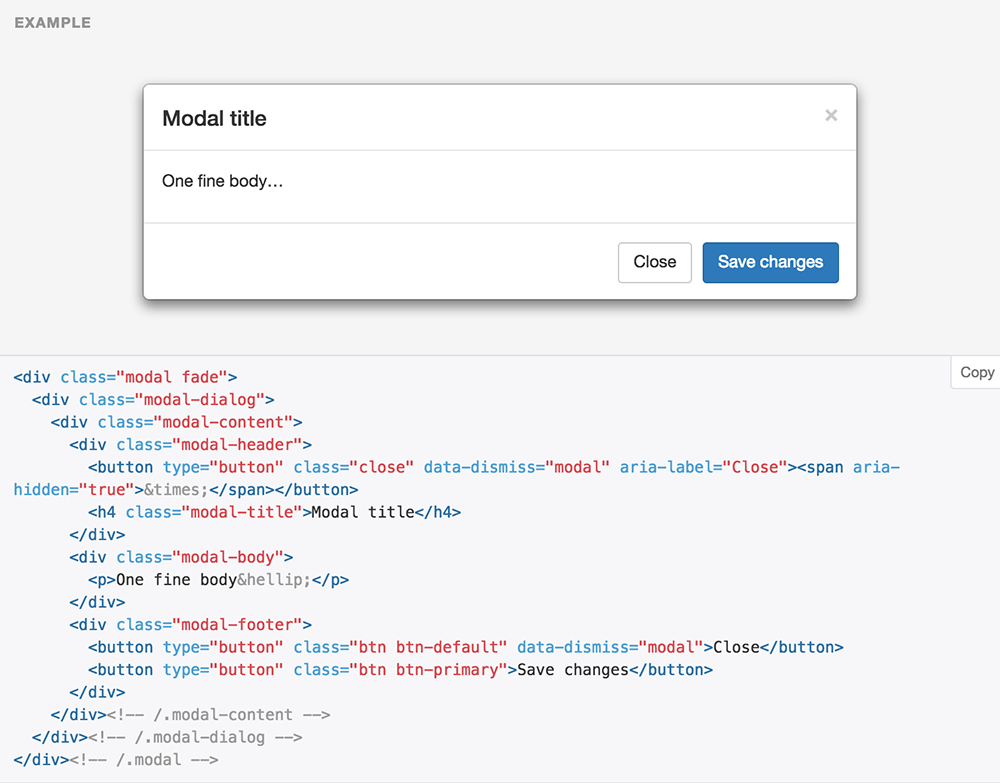Click the Modal title heading text
Screen dimensions: 1000x783
pos(214,118)
